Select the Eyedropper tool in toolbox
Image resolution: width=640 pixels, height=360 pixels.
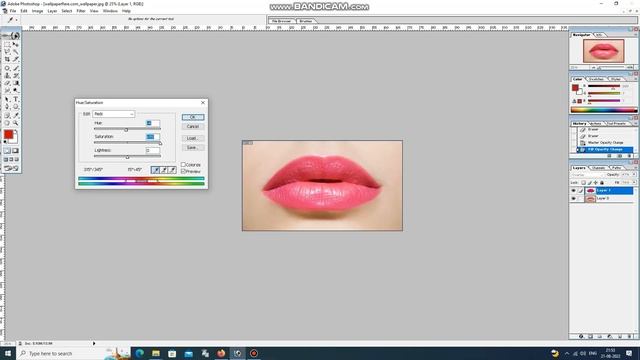pos(16,115)
